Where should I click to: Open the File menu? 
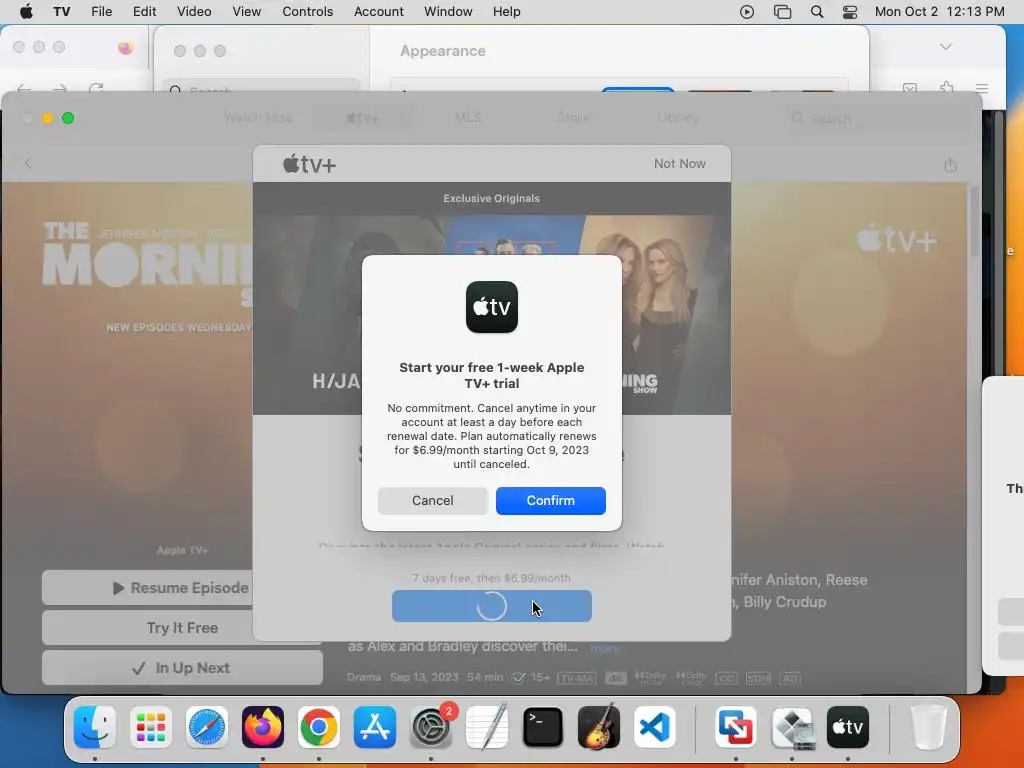[101, 11]
